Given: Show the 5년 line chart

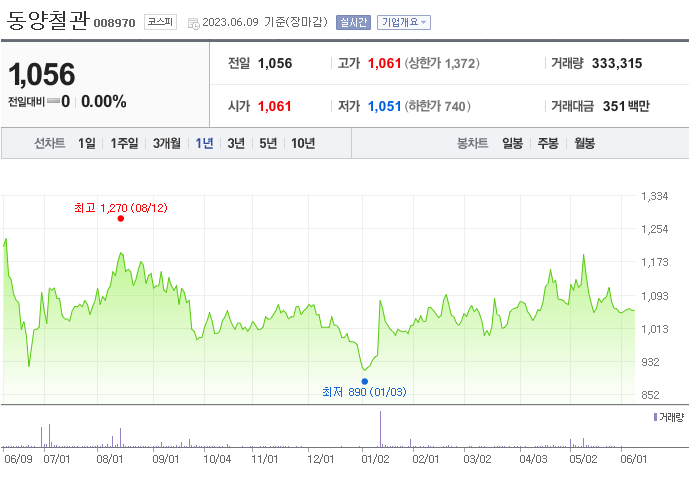Looking at the screenshot, I should pyautogui.click(x=268, y=143).
